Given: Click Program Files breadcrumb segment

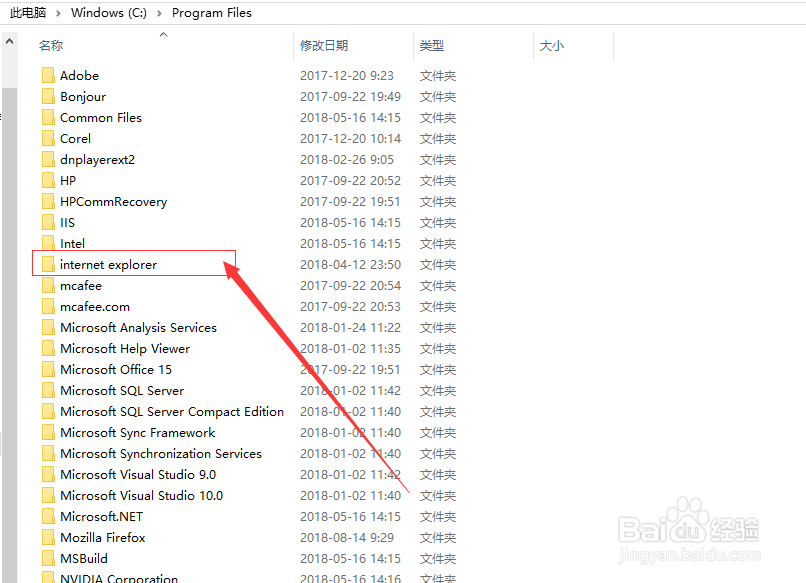Looking at the screenshot, I should coord(212,13).
